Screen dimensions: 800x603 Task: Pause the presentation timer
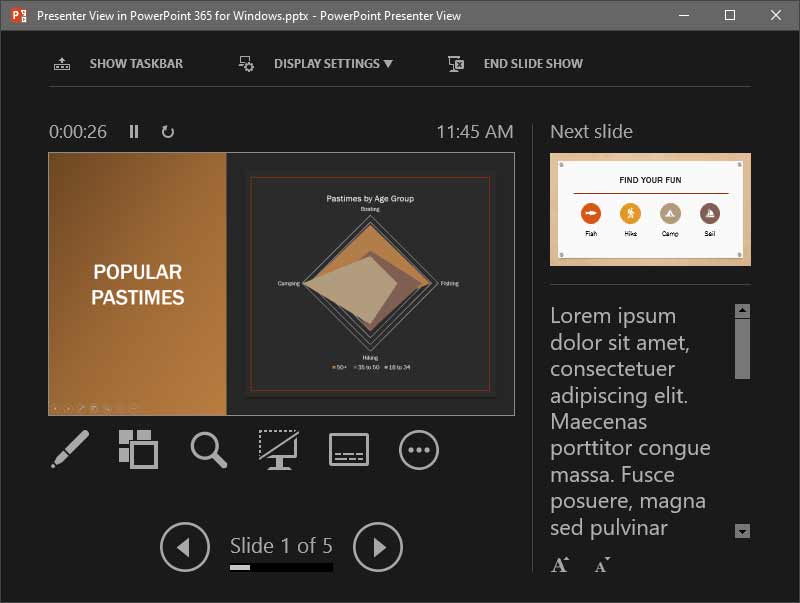pos(134,131)
